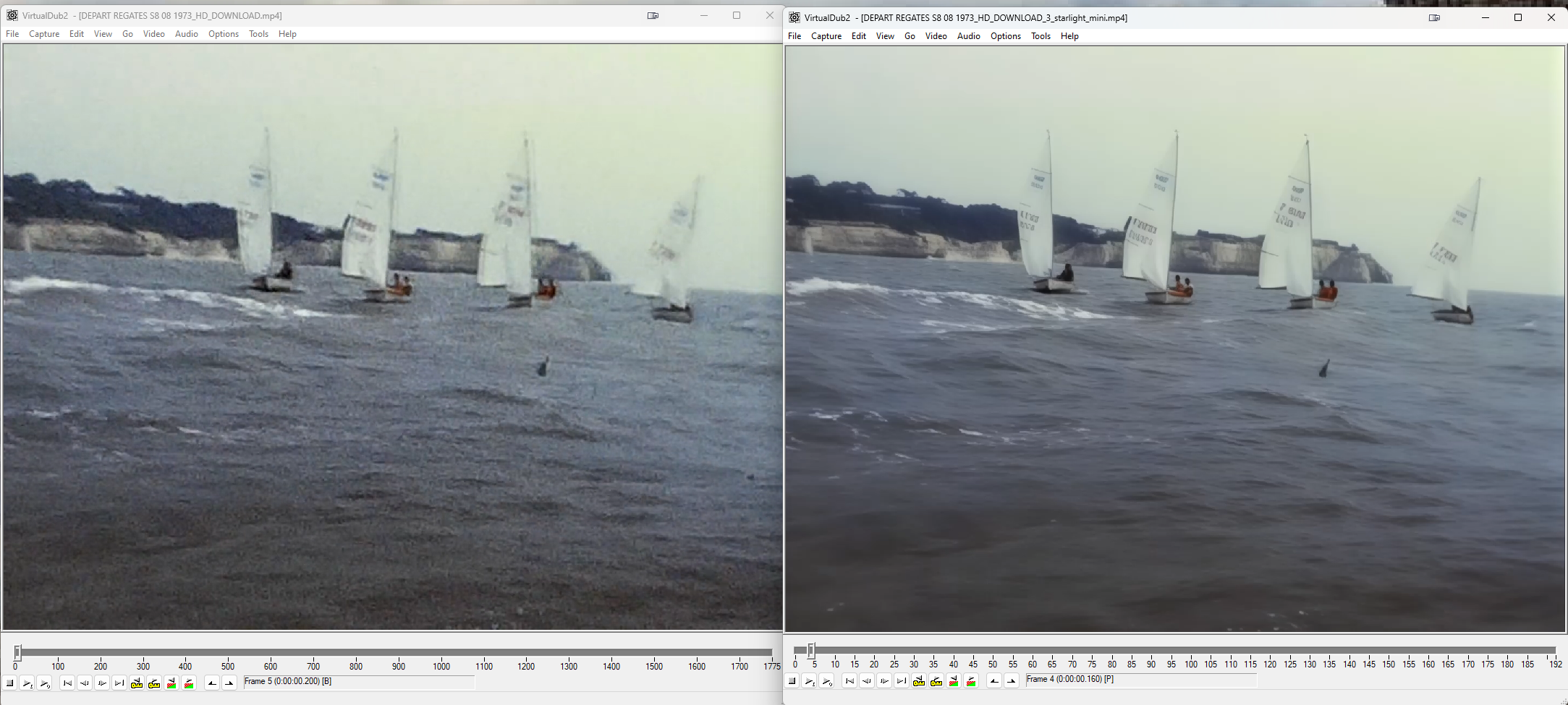The image size is (1568, 705).
Task: Step forward one frame in original video window
Action: coord(102,683)
